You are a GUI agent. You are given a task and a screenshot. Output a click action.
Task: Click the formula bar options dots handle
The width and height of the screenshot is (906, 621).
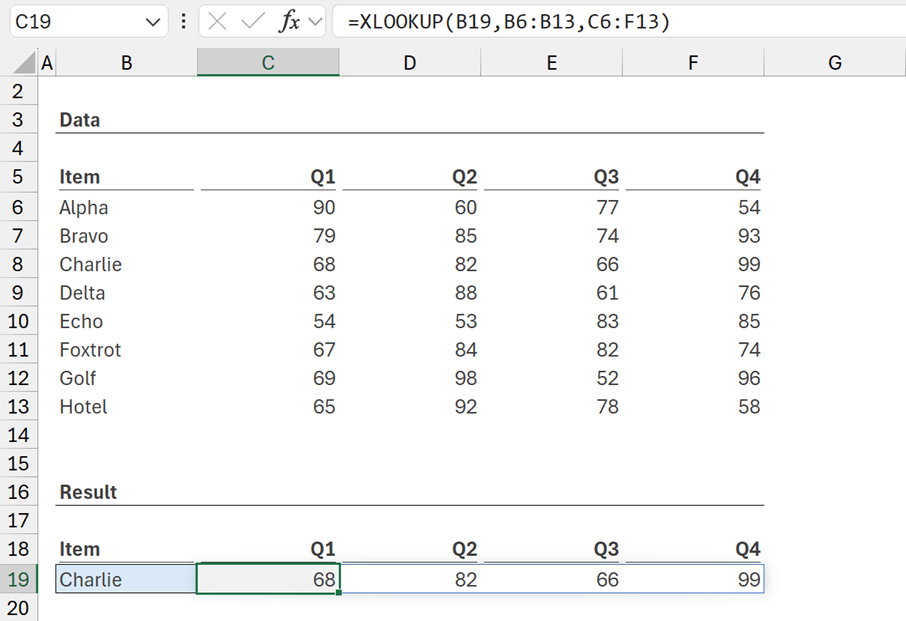[183, 21]
